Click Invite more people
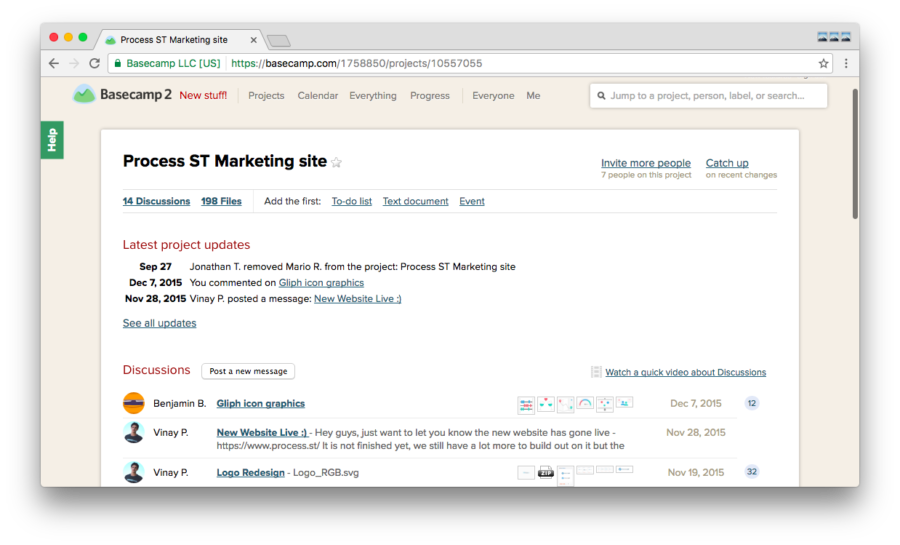This screenshot has width=900, height=545. coord(646,163)
